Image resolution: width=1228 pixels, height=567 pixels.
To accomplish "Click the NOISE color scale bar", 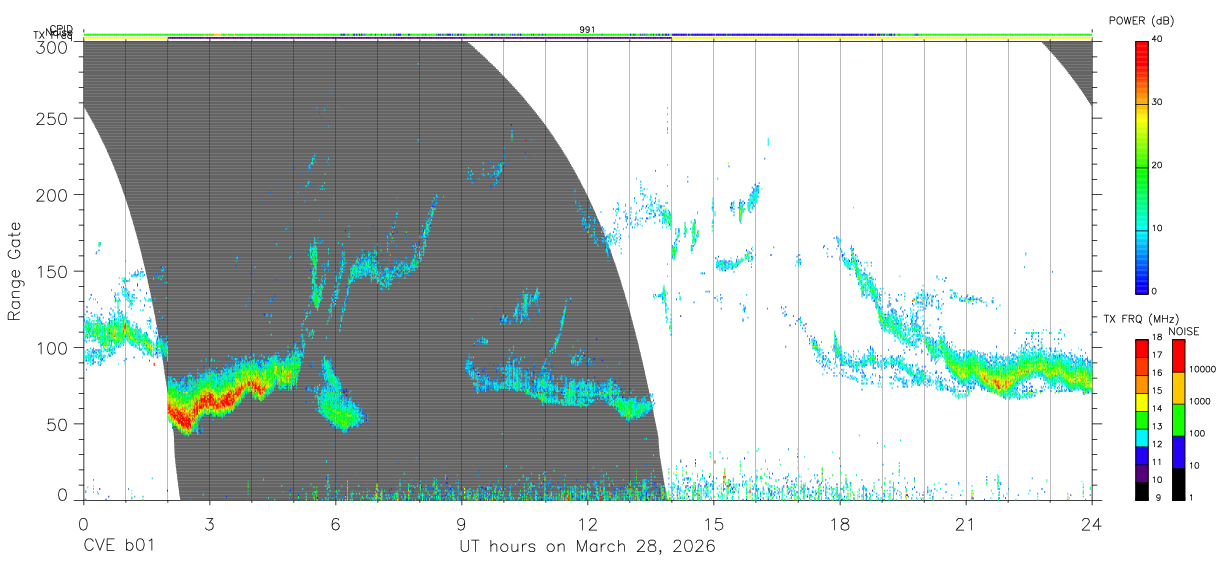I will pyautogui.click(x=1179, y=419).
